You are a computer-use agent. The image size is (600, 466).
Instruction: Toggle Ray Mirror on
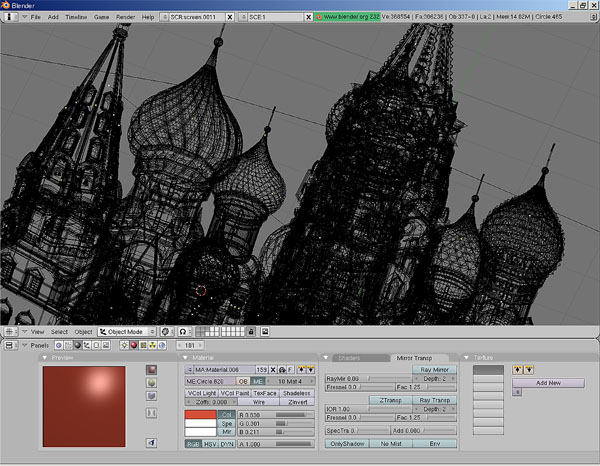[x=434, y=370]
